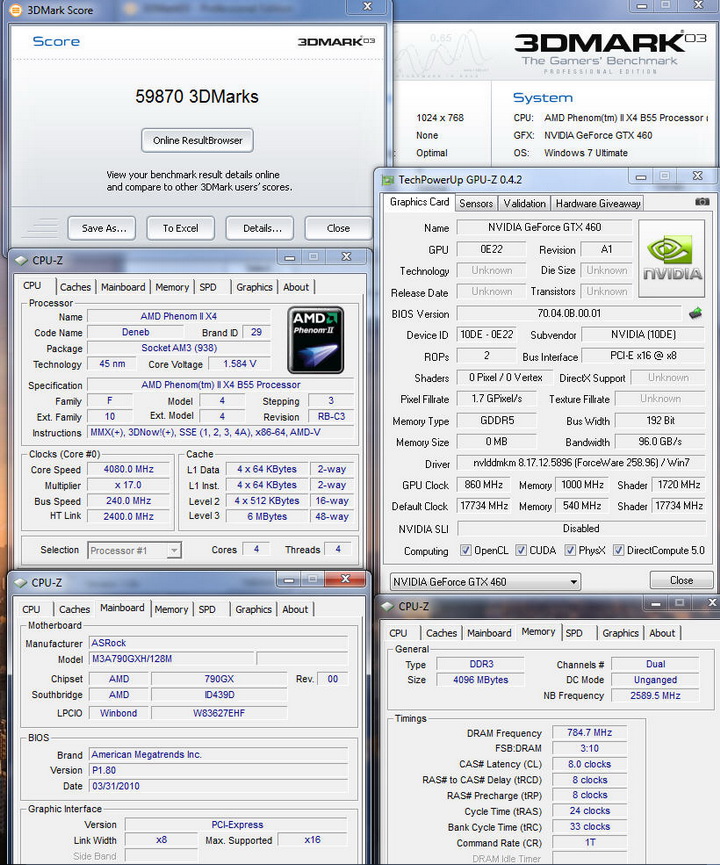
Task: Toggle the OpenCL checkbox in GPU-Z
Action: pyautogui.click(x=466, y=550)
